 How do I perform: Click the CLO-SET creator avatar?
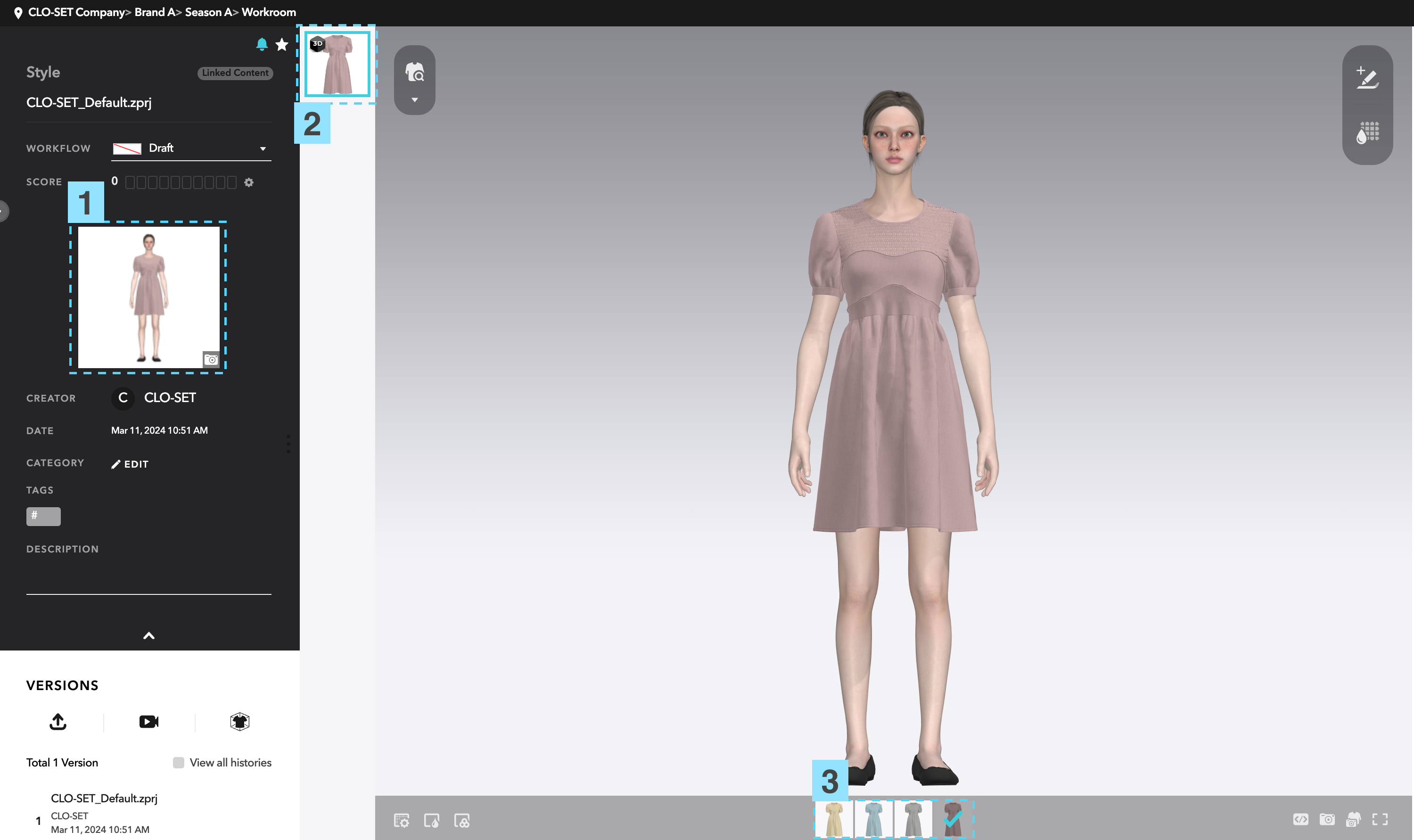tap(123, 398)
